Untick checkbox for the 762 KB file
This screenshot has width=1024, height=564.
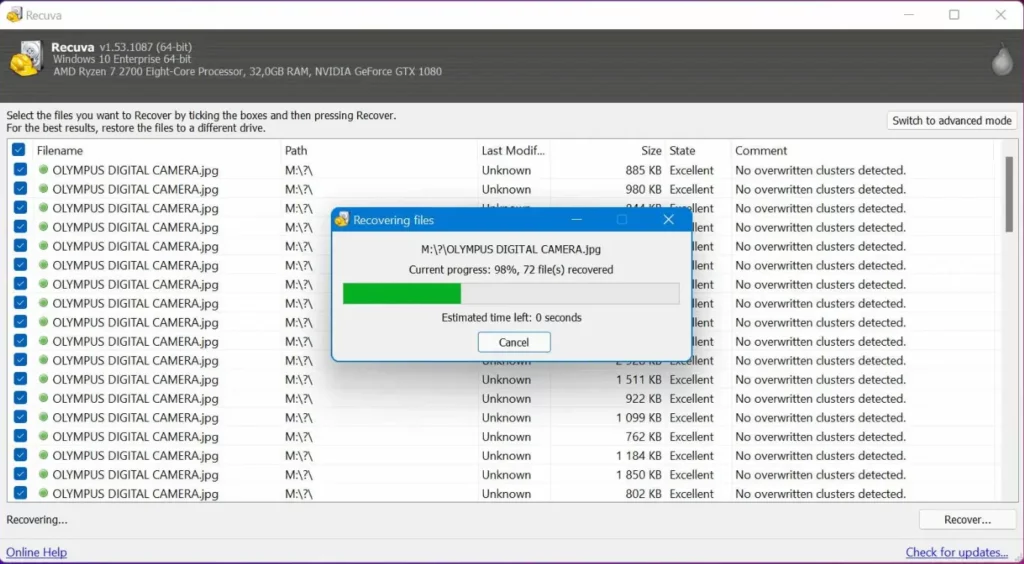20,435
